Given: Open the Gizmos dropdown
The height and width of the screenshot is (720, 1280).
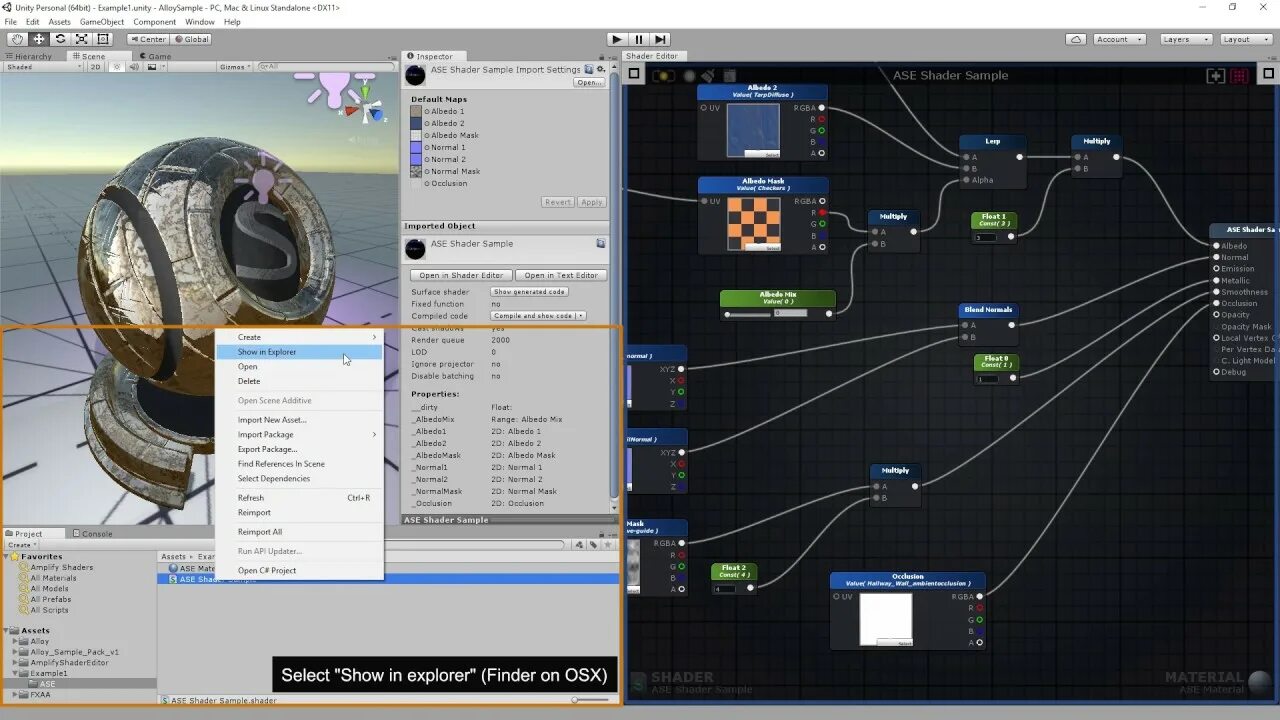Looking at the screenshot, I should pos(234,67).
